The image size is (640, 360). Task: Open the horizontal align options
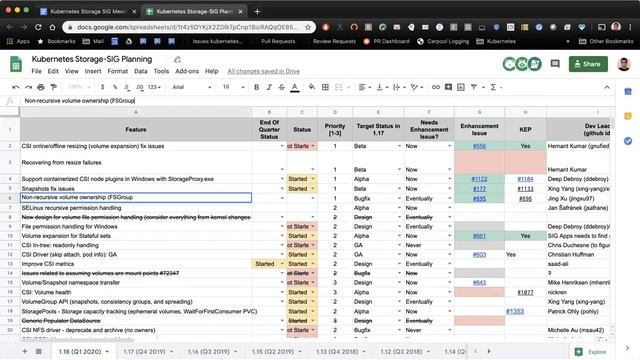coord(364,87)
